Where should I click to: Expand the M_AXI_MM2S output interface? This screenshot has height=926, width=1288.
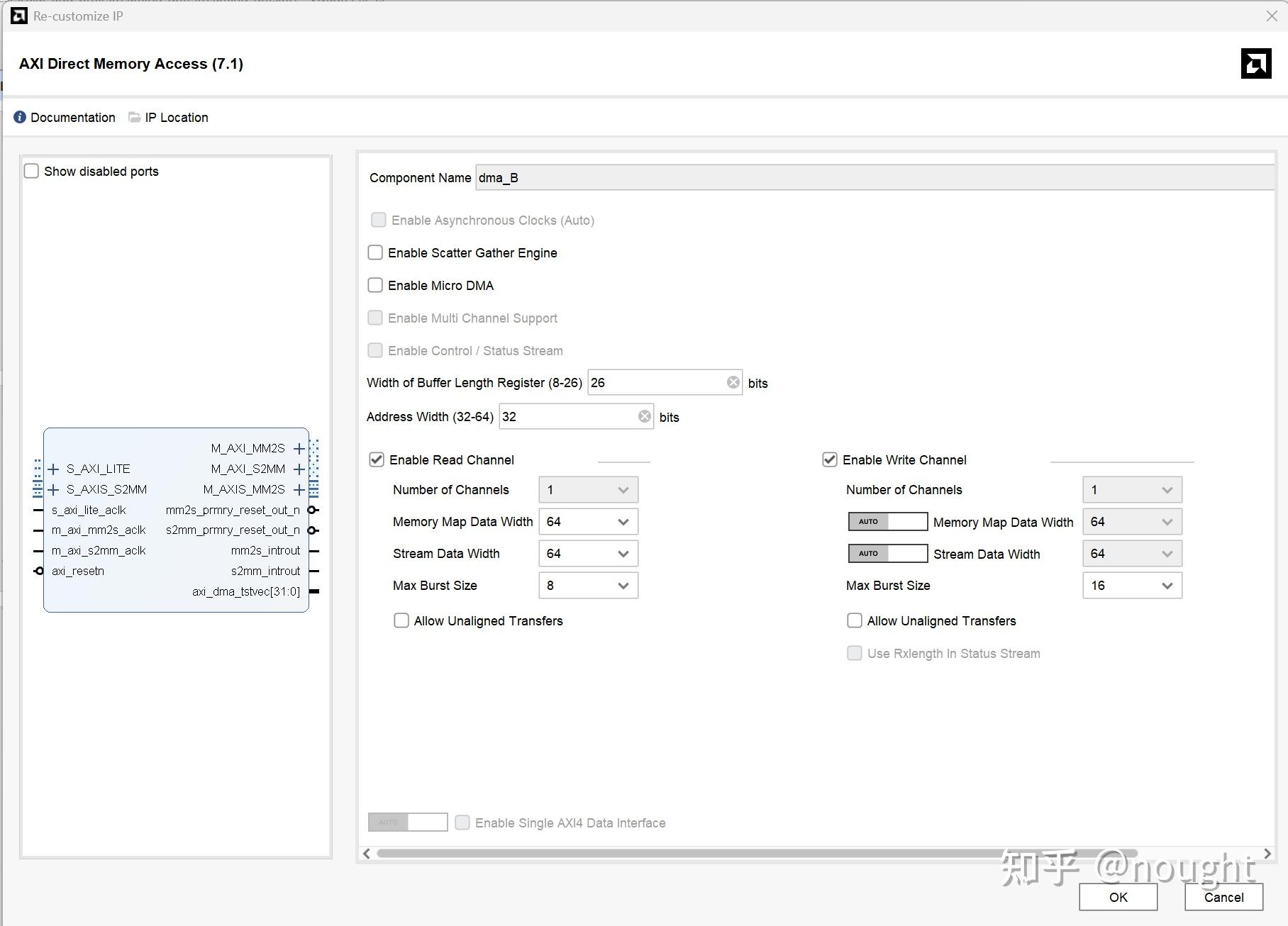pyautogui.click(x=299, y=448)
